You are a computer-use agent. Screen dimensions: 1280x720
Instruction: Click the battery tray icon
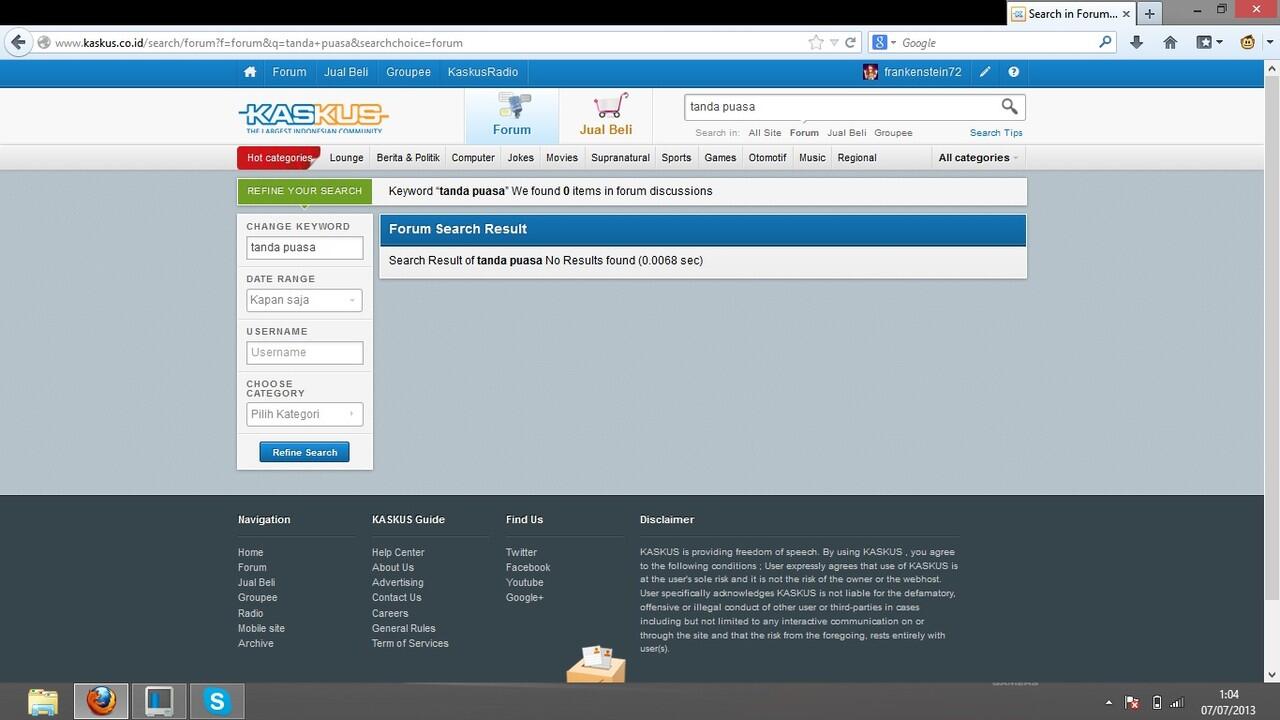pos(1157,702)
